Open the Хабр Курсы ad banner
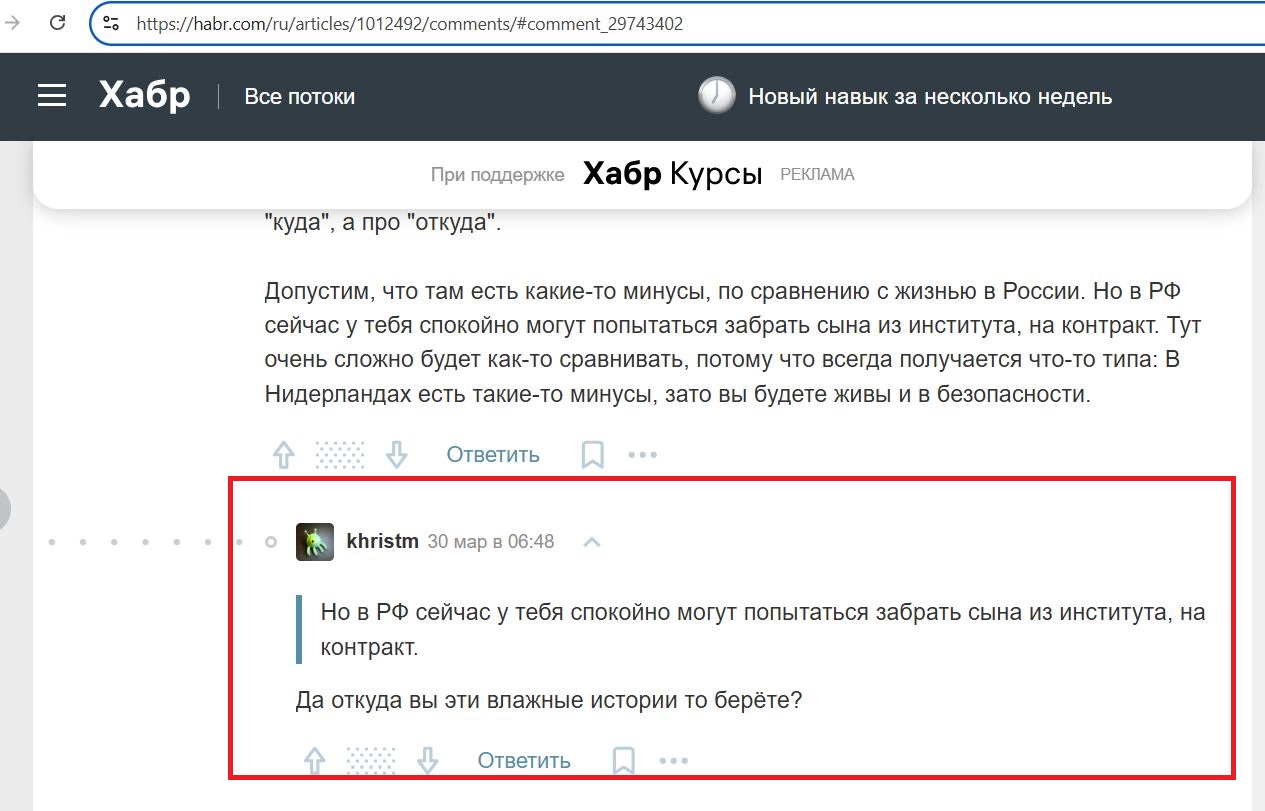The height and width of the screenshot is (811, 1265). coord(672,174)
